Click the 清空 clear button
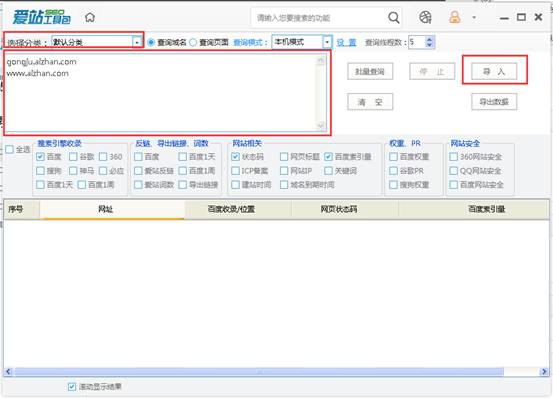The width and height of the screenshot is (553, 398). 370,102
